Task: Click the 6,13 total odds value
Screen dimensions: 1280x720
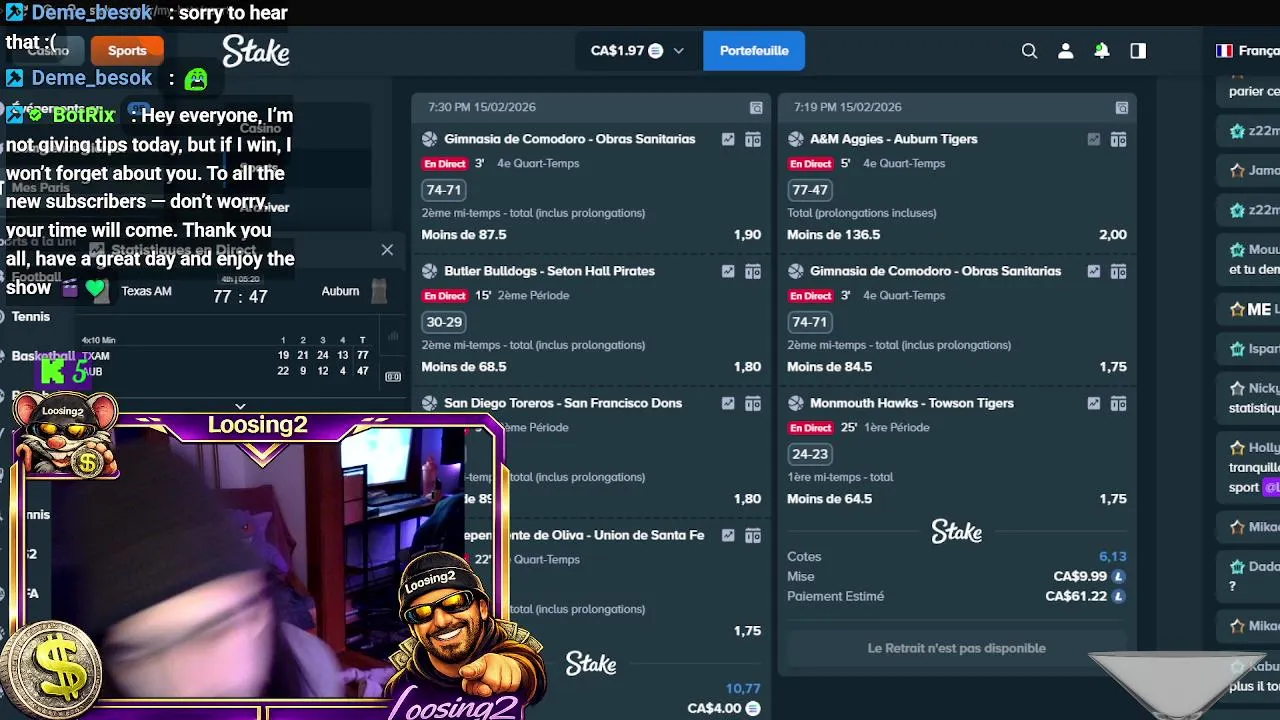Action: pos(1113,556)
